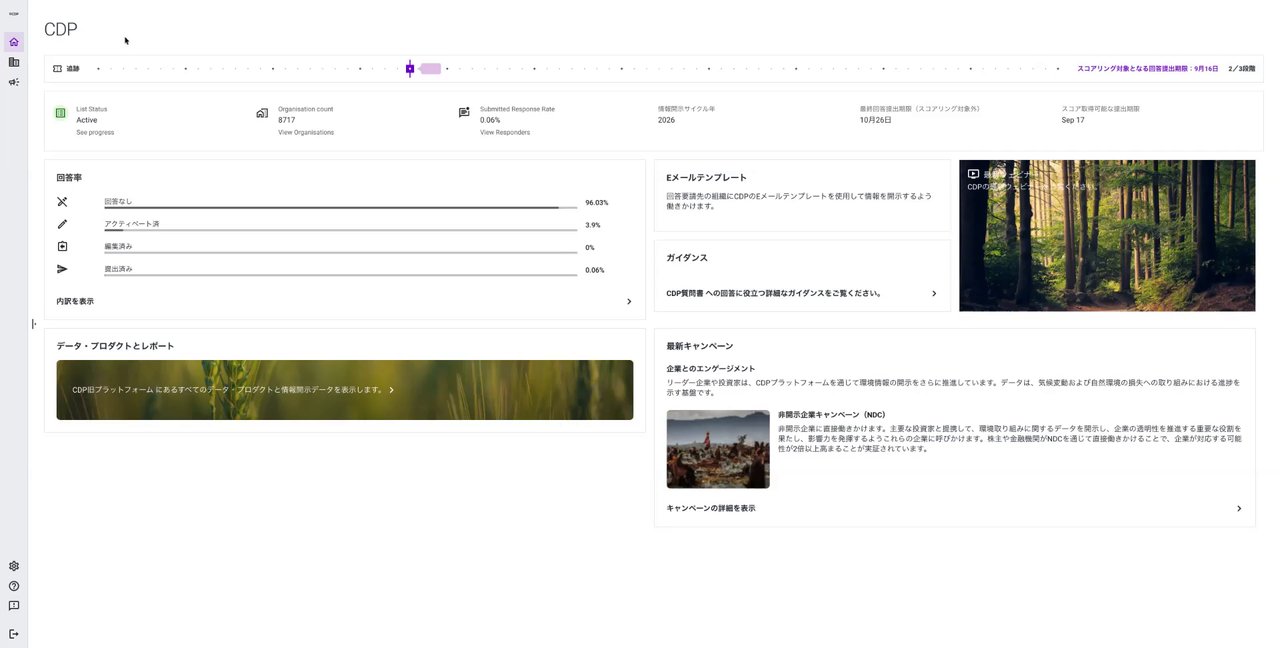This screenshot has width=1280, height=648.
Task: Open the settings gear in the sidebar
Action: (x=14, y=566)
